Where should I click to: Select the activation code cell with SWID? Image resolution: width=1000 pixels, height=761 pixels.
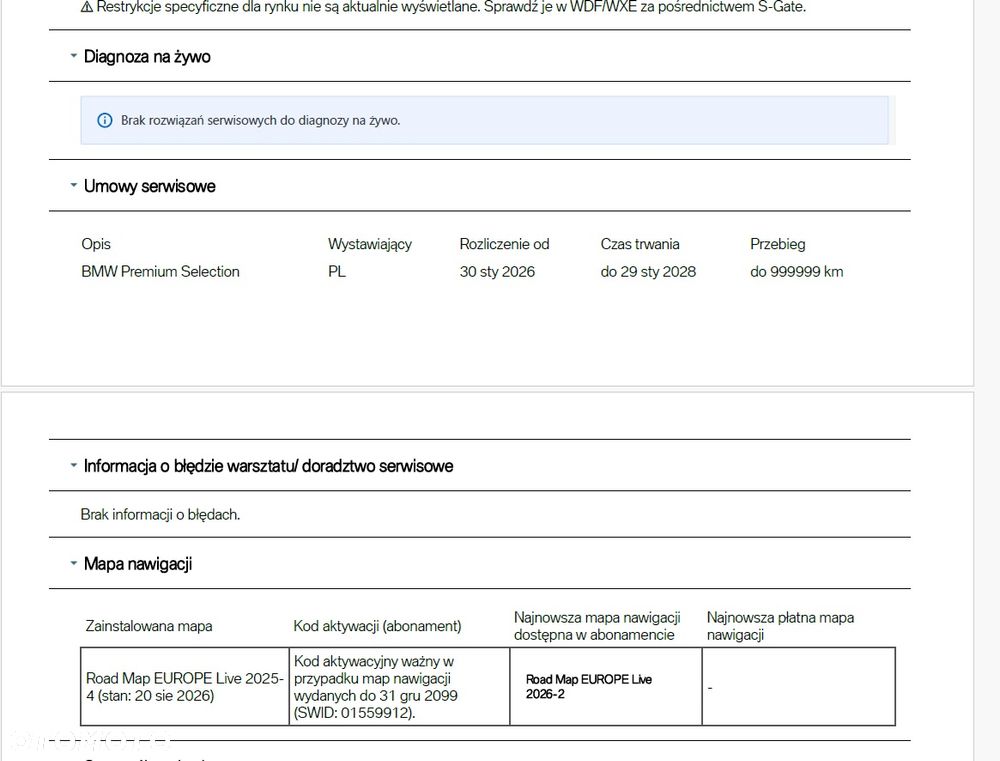click(x=399, y=687)
